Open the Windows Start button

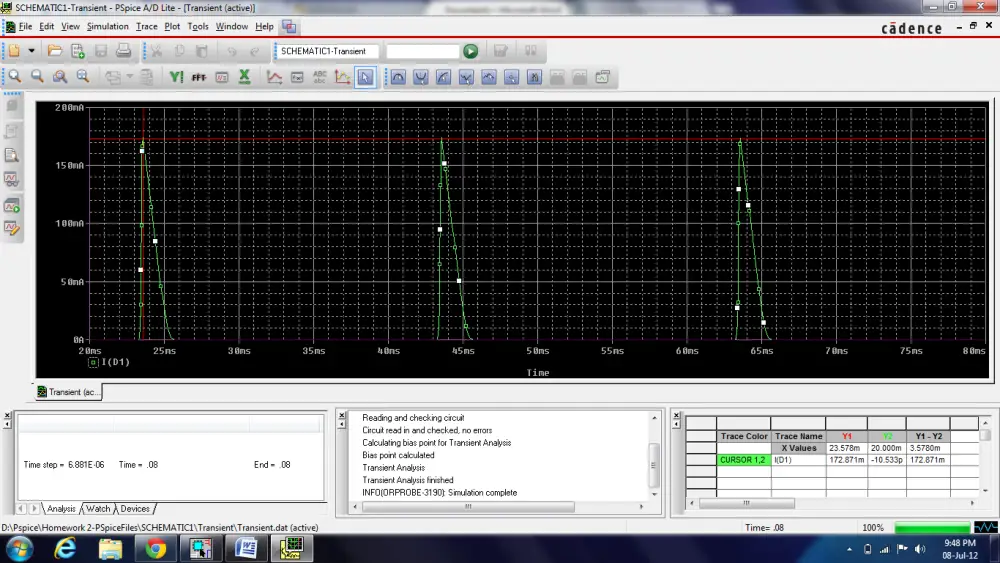point(18,548)
